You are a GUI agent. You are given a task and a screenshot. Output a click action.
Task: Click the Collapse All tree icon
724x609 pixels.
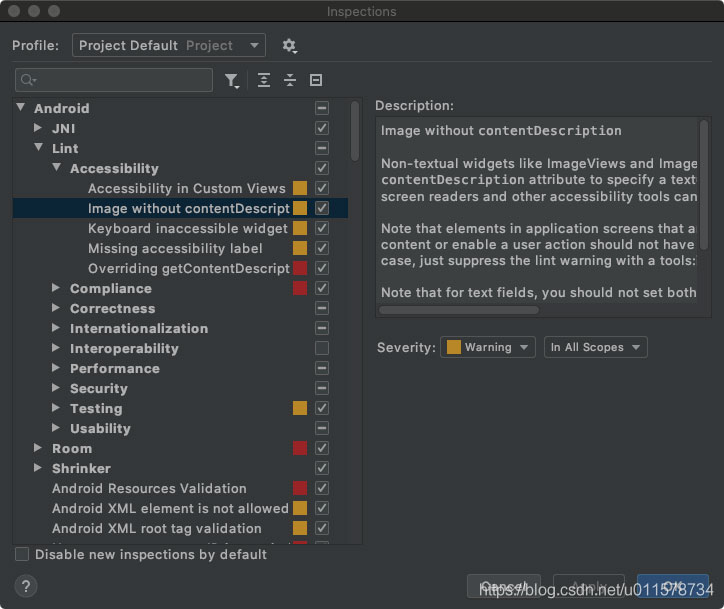tap(290, 80)
